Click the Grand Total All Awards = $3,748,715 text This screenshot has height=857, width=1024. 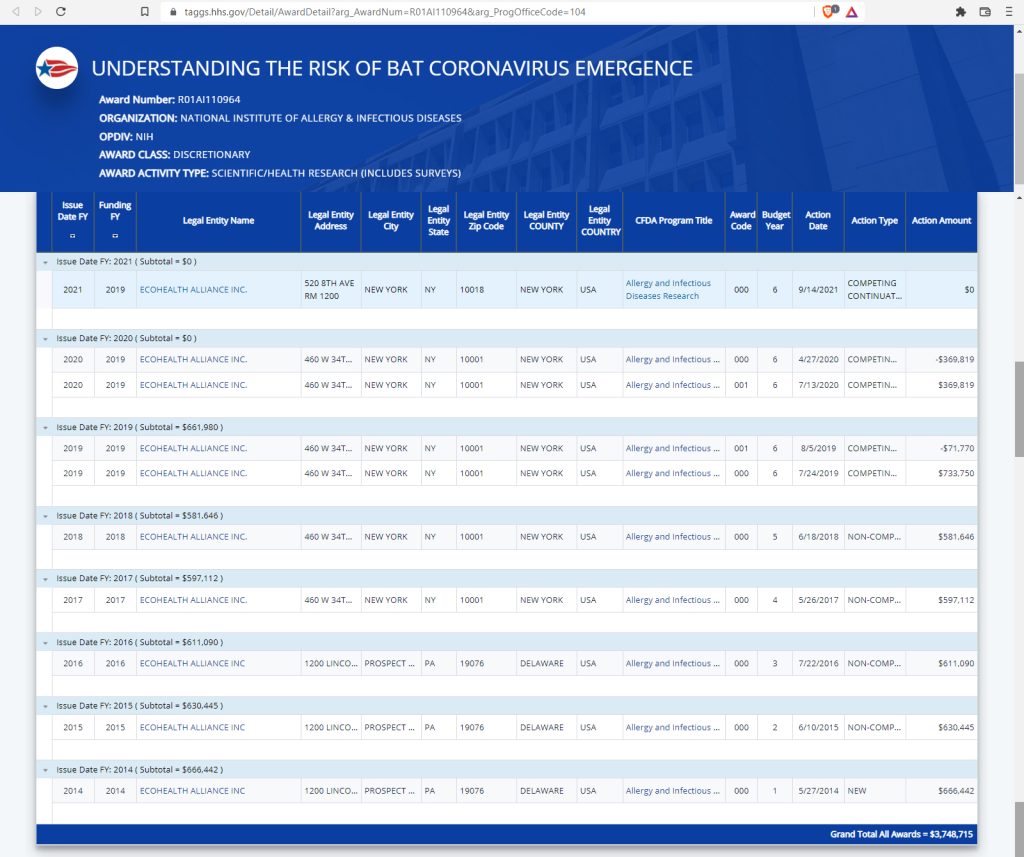click(x=901, y=834)
